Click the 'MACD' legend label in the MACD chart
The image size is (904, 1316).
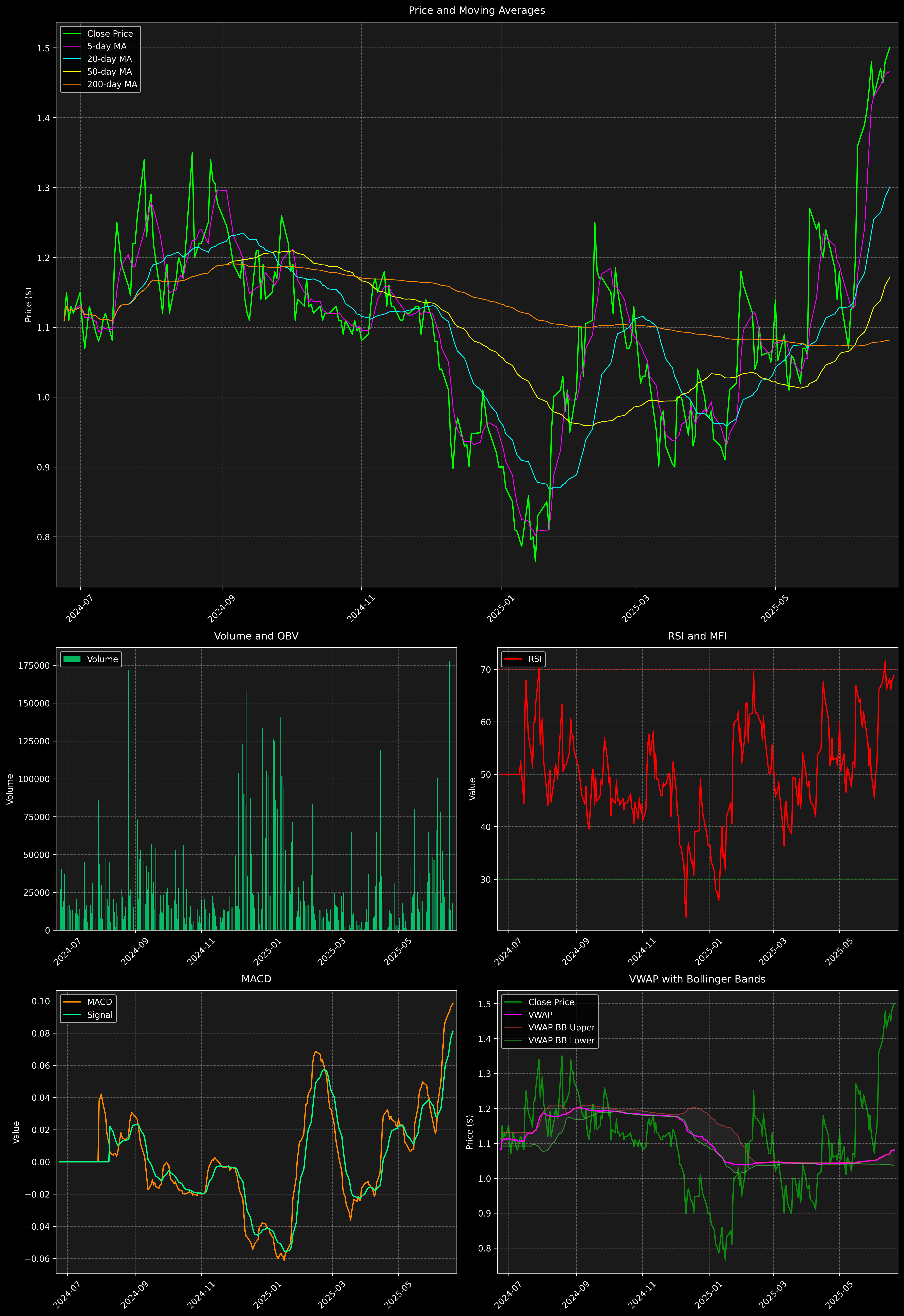pyautogui.click(x=100, y=1002)
